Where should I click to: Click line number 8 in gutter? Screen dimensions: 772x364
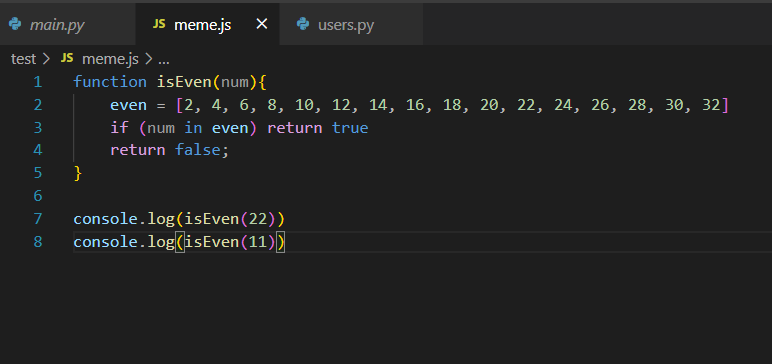(x=38, y=242)
